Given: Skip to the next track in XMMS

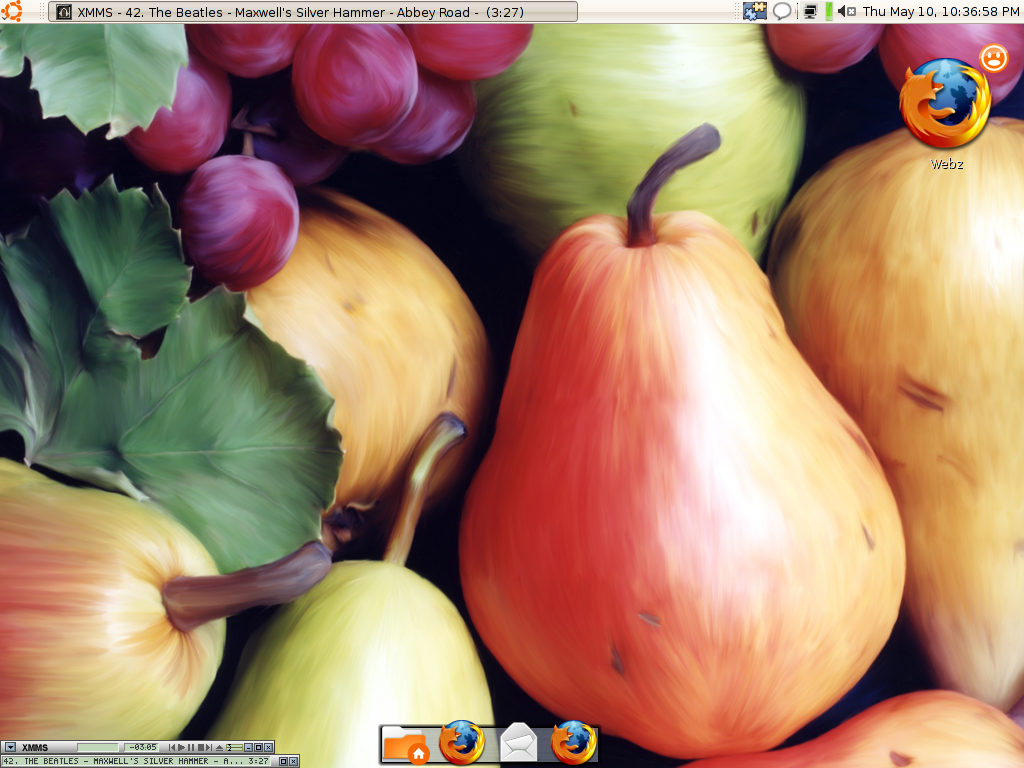Looking at the screenshot, I should pyautogui.click(x=209, y=747).
